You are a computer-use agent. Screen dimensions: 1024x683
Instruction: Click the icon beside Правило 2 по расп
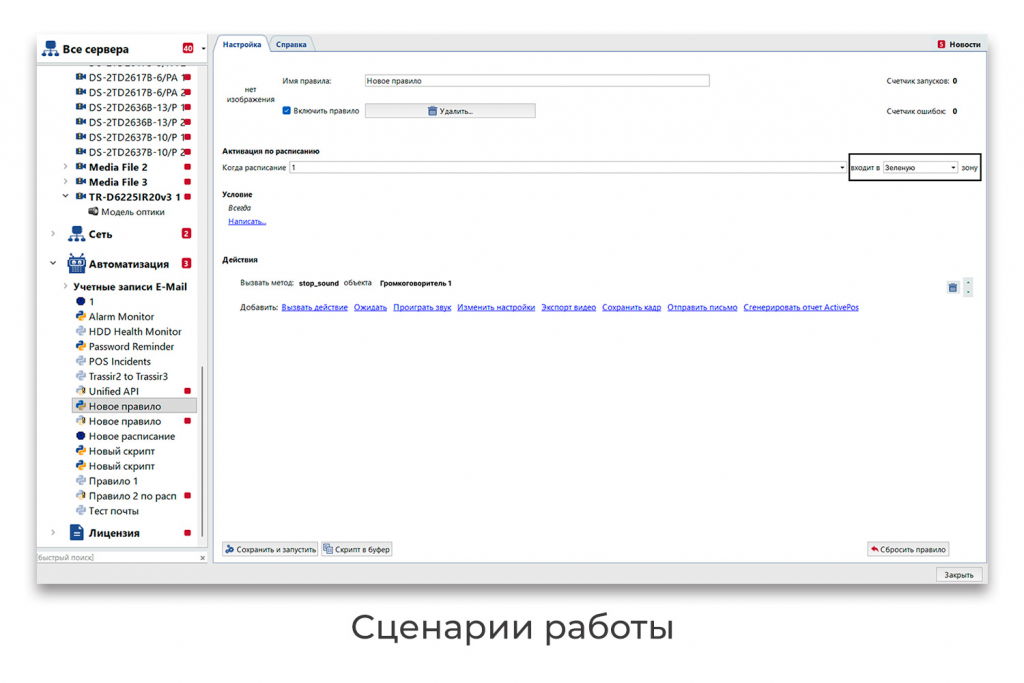(81, 496)
